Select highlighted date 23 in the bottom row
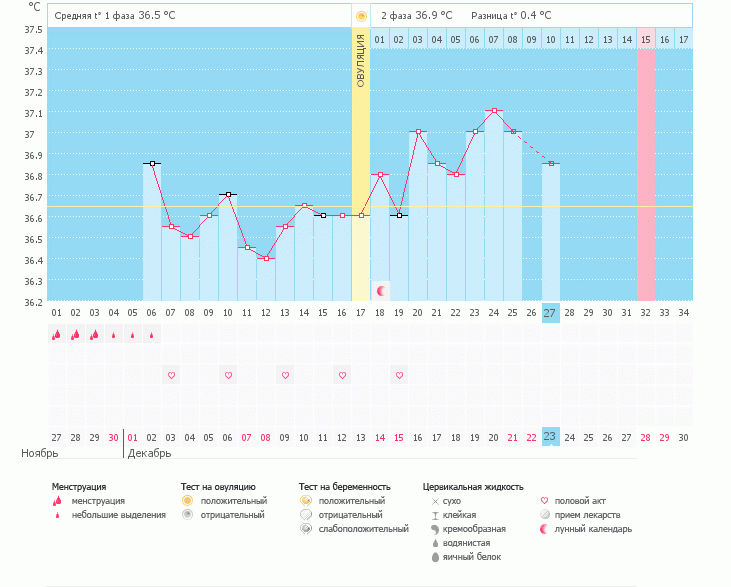The width and height of the screenshot is (731, 587). point(551,436)
